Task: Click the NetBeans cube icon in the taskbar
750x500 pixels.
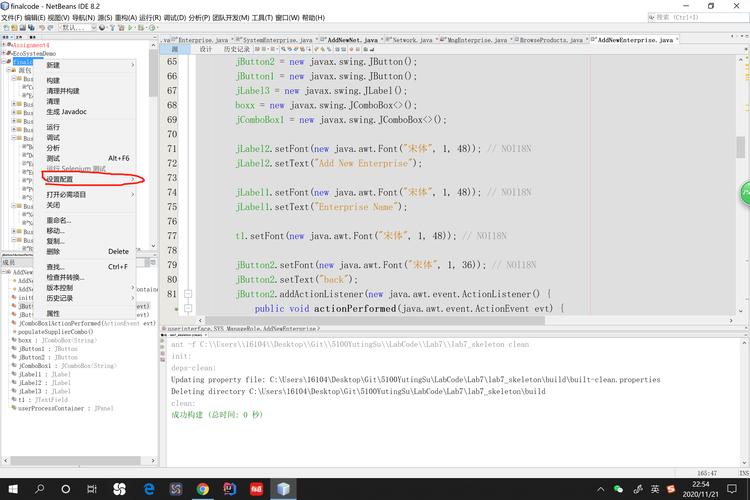Action: tap(285, 489)
